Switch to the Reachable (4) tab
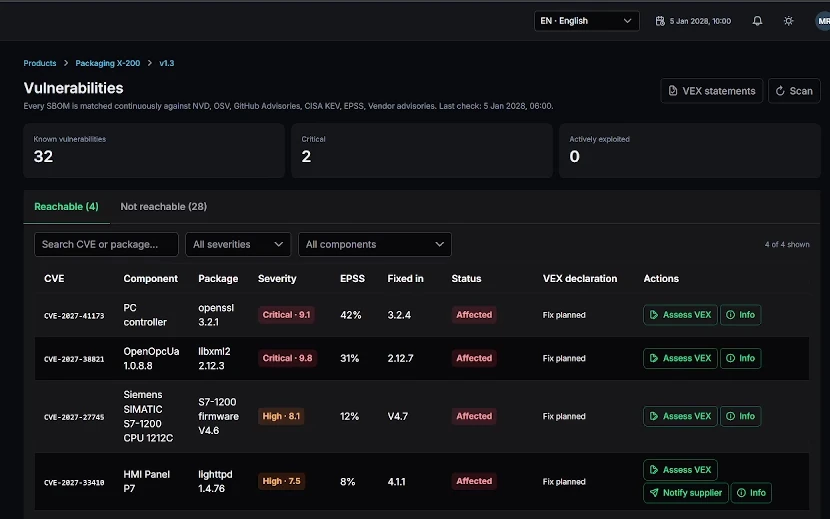 coord(66,207)
